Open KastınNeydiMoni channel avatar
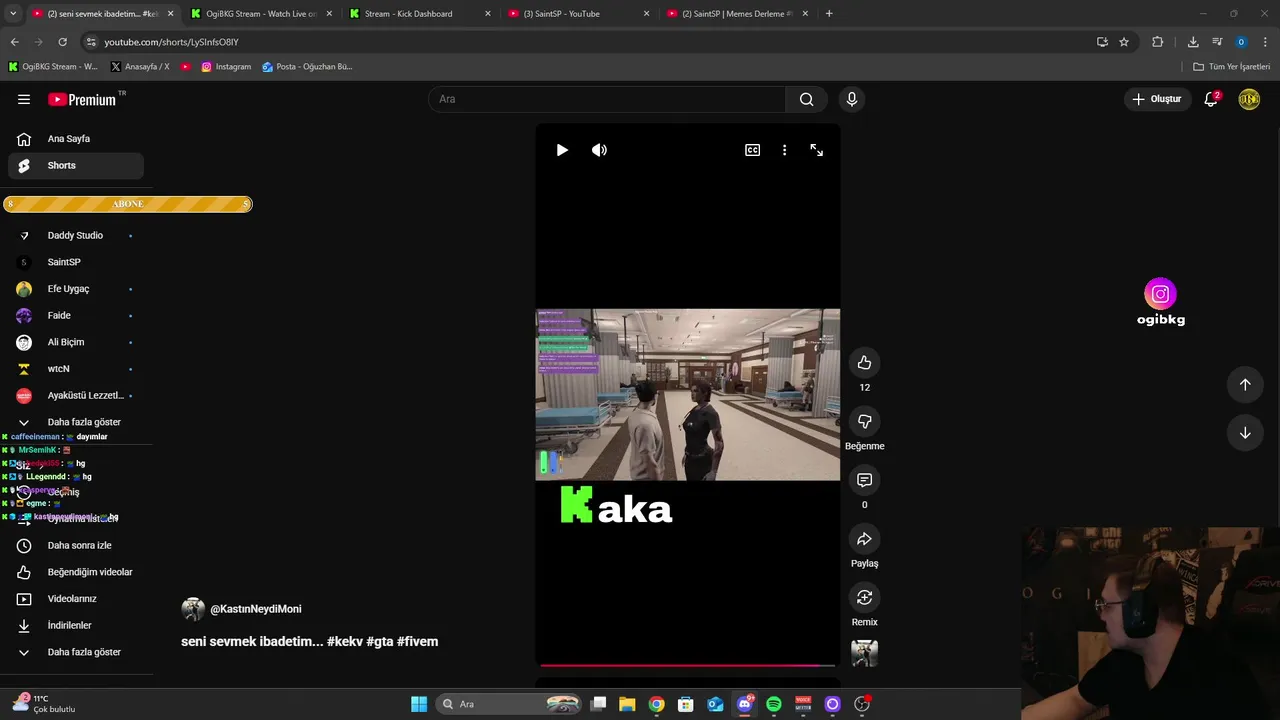 (x=193, y=609)
